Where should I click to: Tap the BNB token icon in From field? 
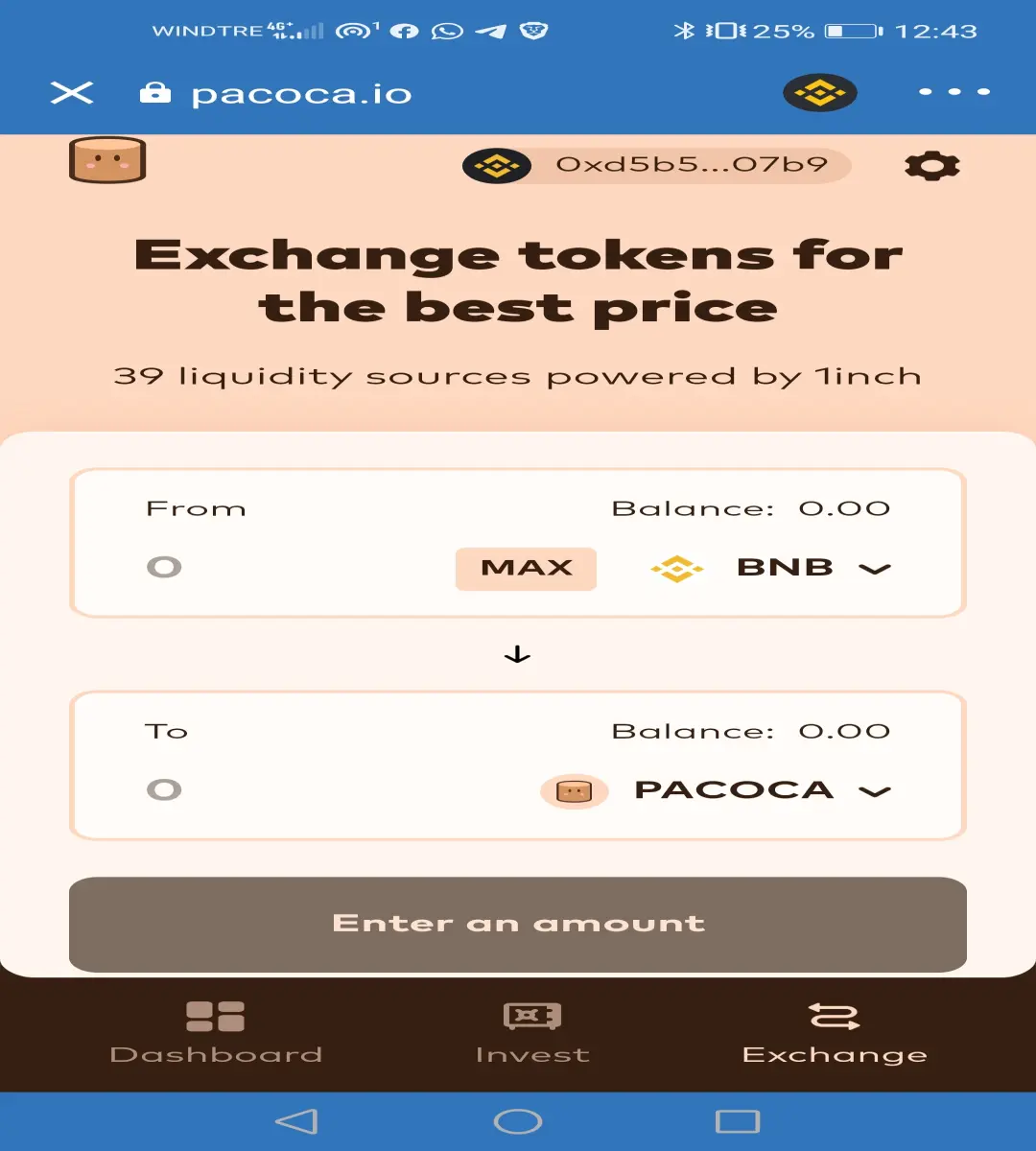point(677,568)
